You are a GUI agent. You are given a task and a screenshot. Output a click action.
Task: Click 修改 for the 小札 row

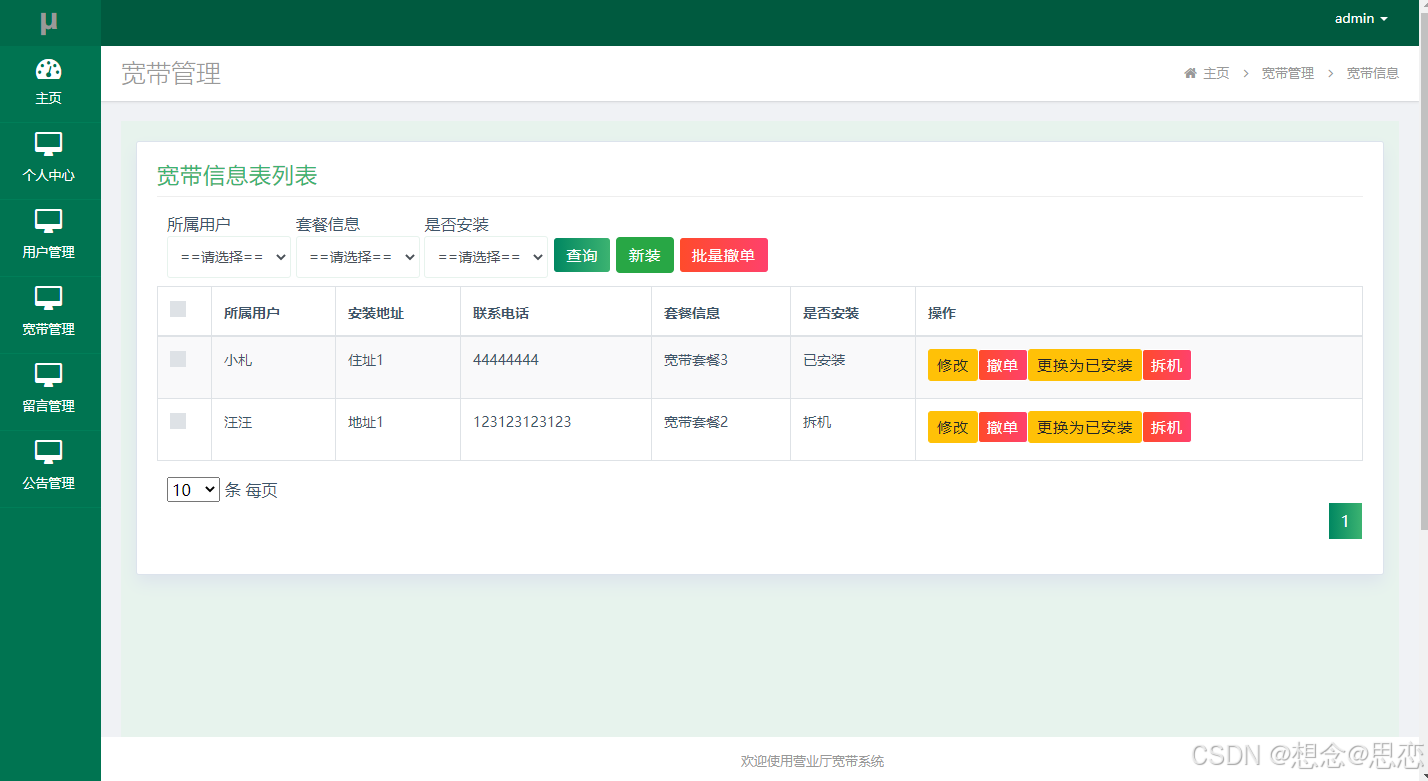[953, 365]
